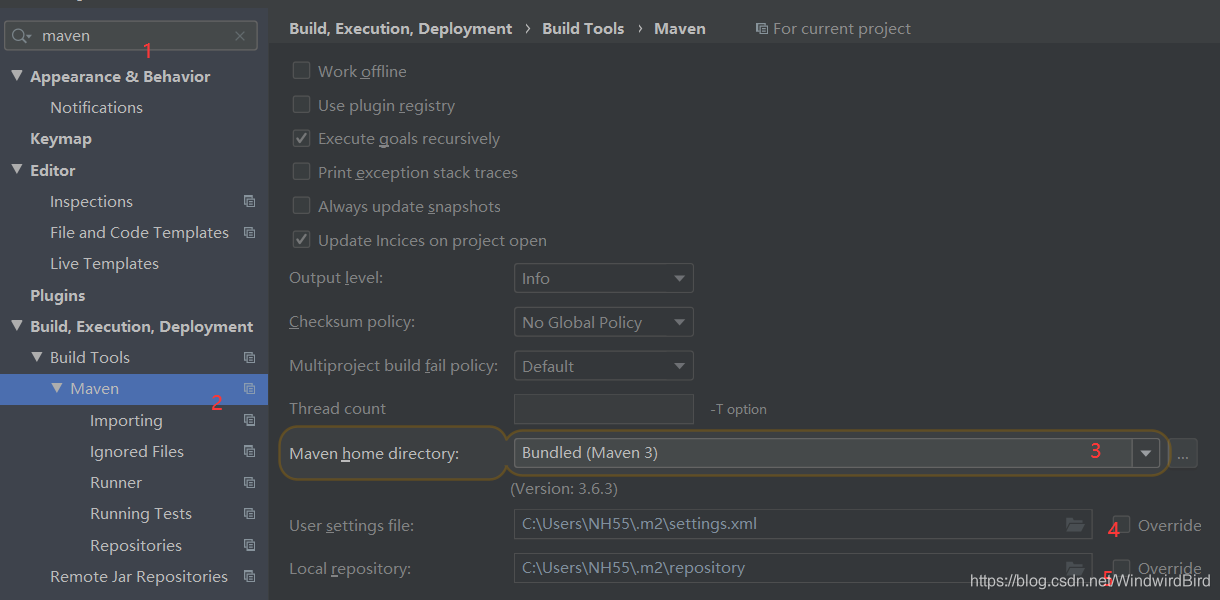Click project-level icon beside Runner
Screen dimensions: 1220x600
point(250,482)
